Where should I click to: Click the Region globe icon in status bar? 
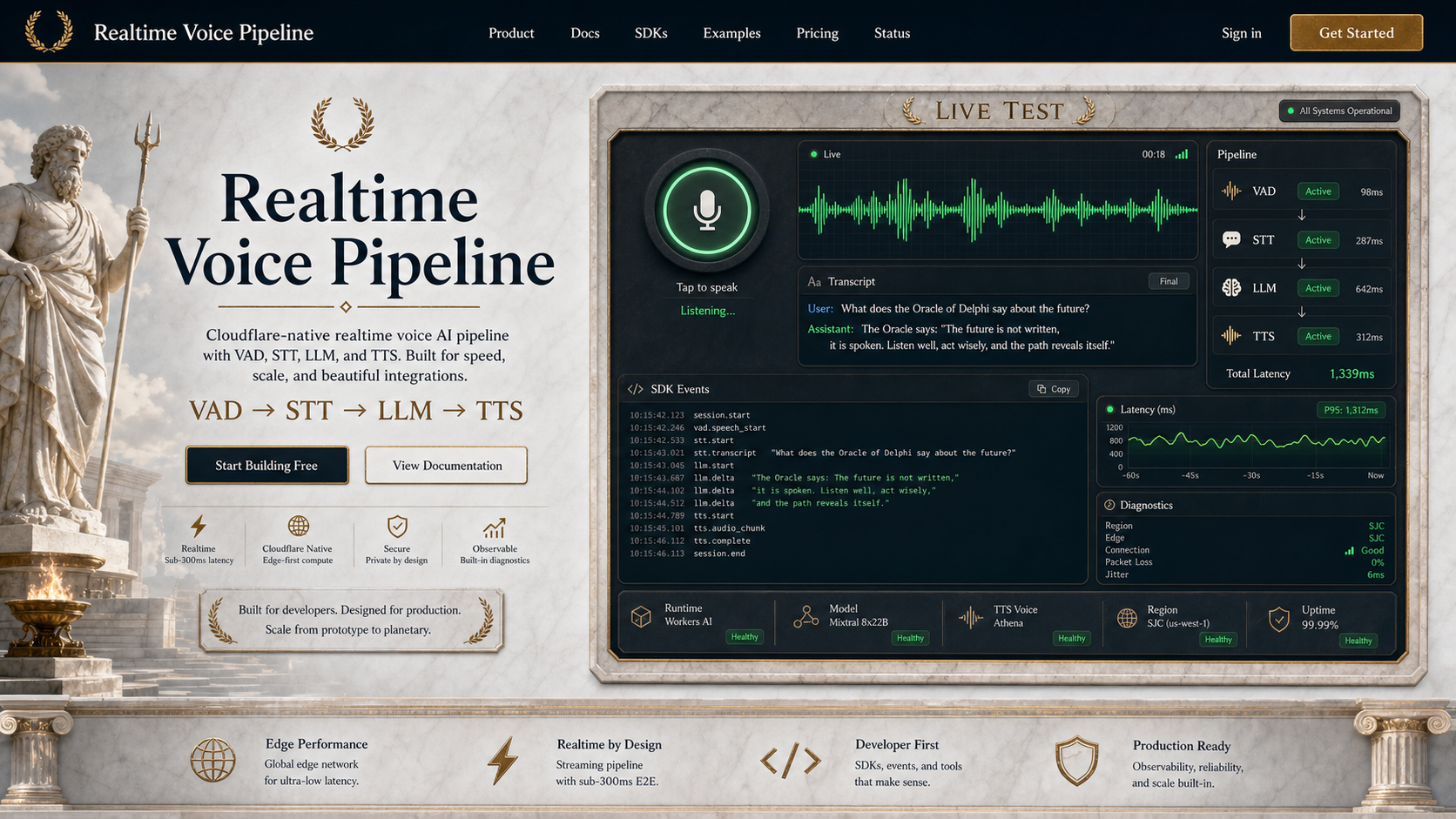1127,618
